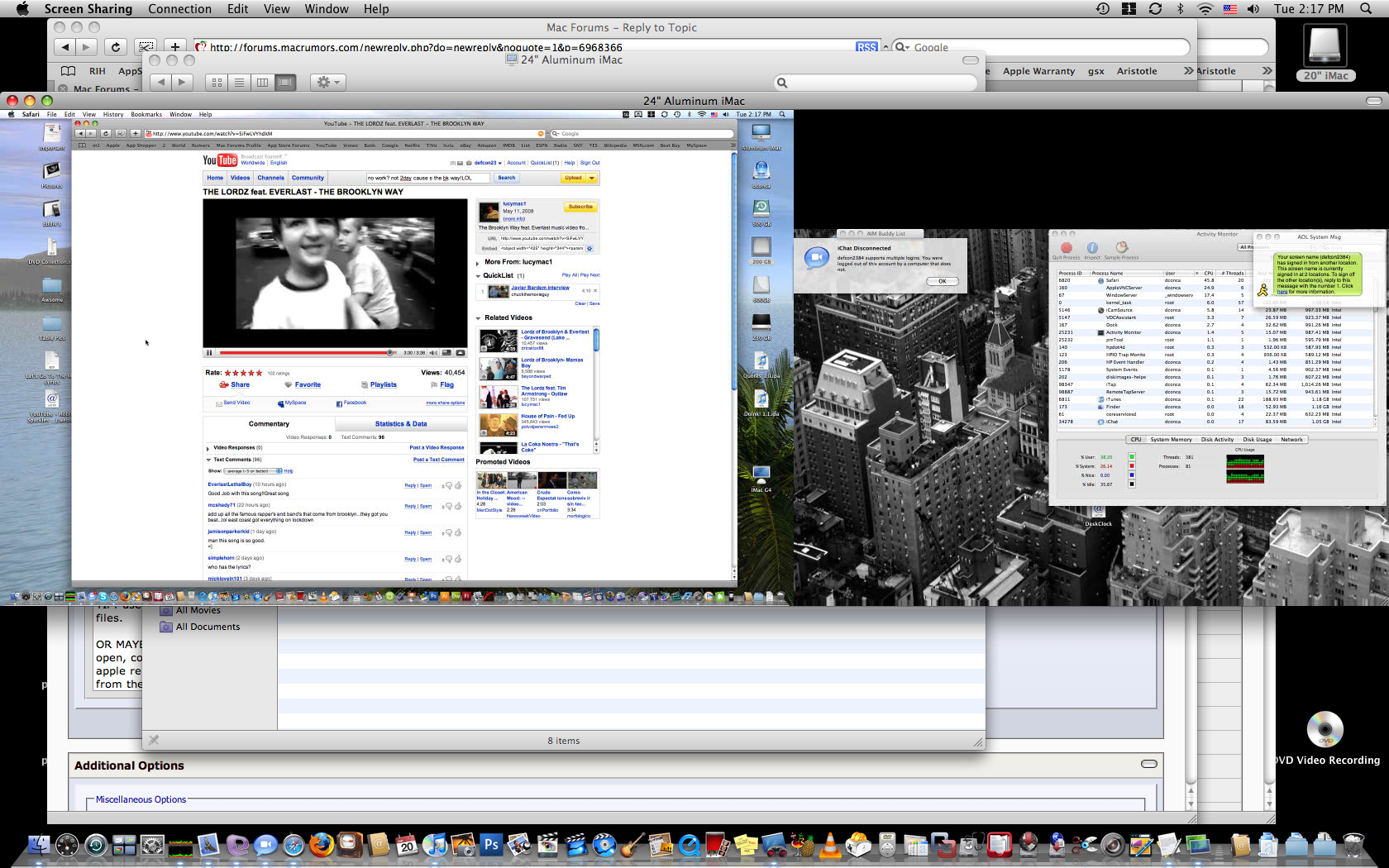Open the Finder action gear dropdown

click(x=327, y=83)
